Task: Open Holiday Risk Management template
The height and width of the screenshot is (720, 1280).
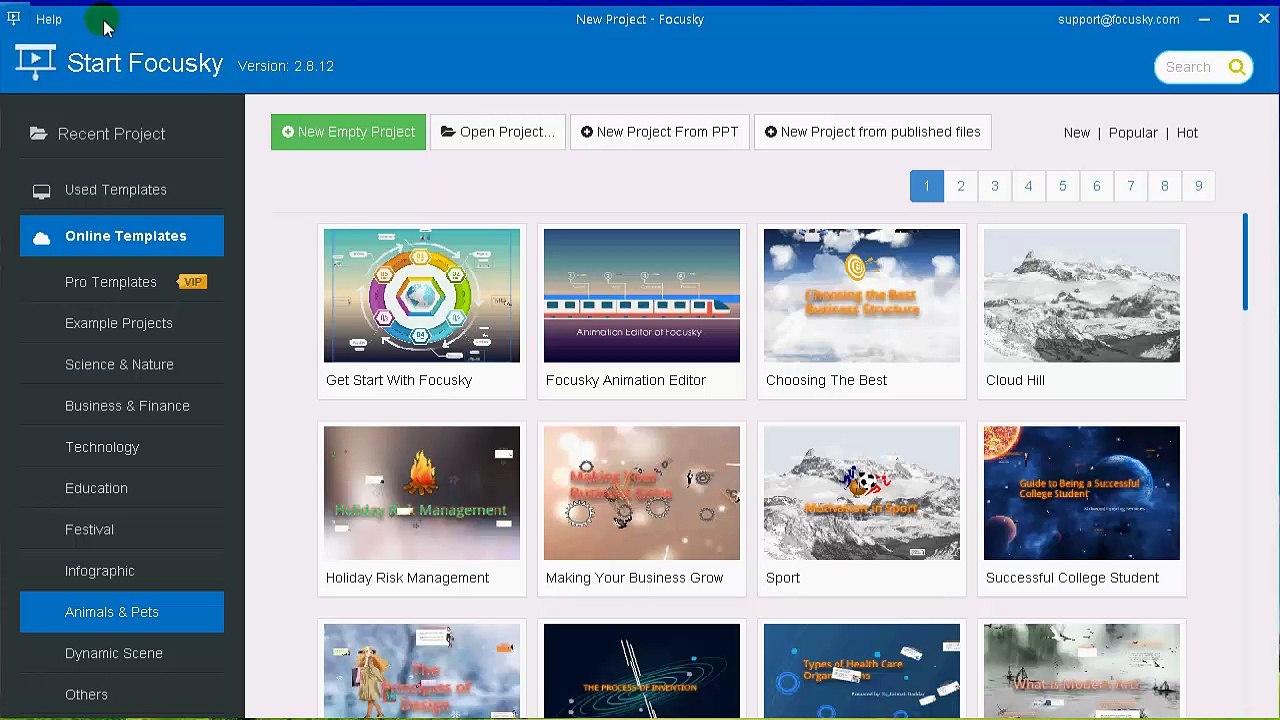Action: 422,509
